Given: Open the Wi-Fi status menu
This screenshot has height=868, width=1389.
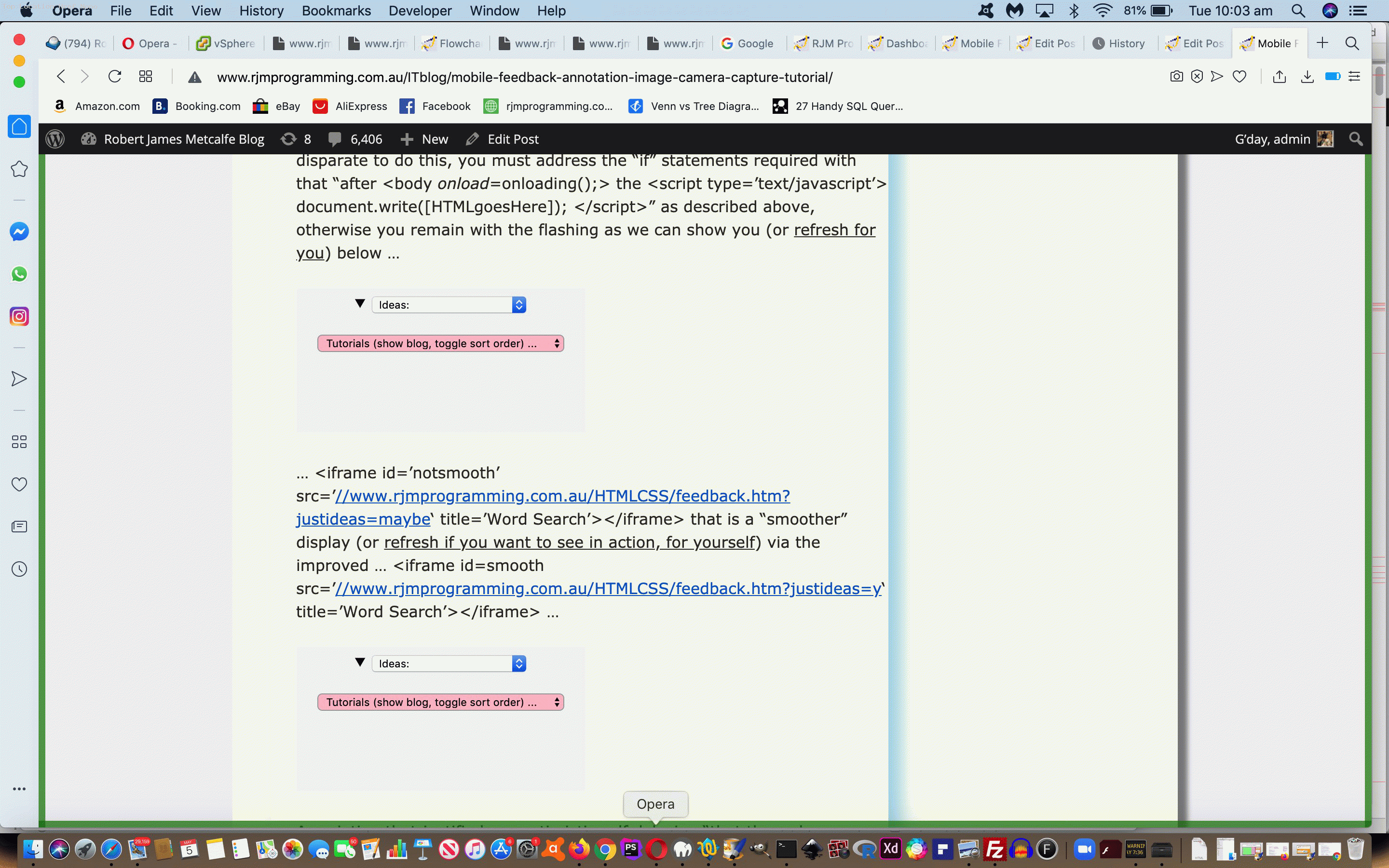Looking at the screenshot, I should click(1102, 11).
